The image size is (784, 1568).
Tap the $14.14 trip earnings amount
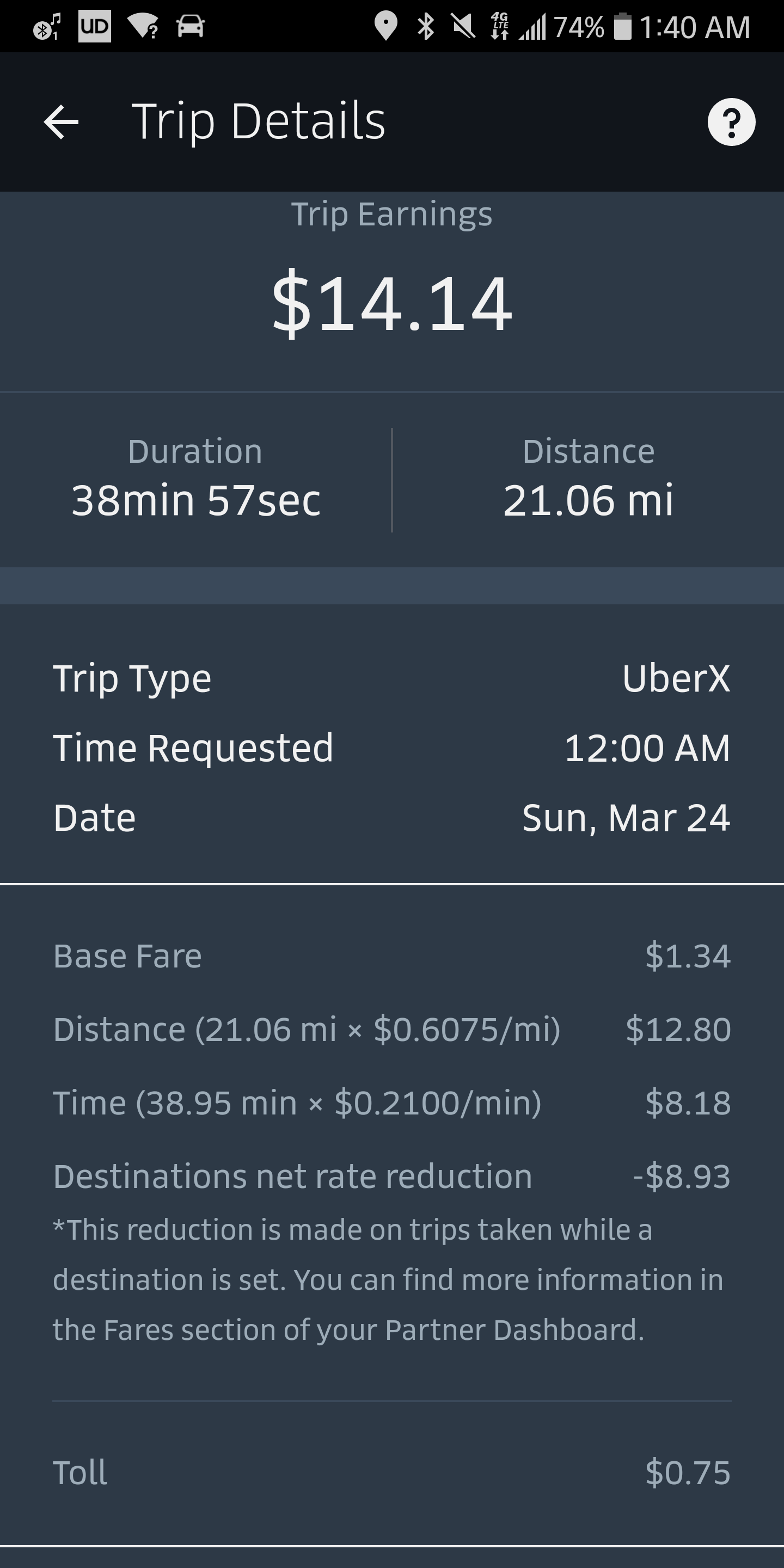pos(392,303)
